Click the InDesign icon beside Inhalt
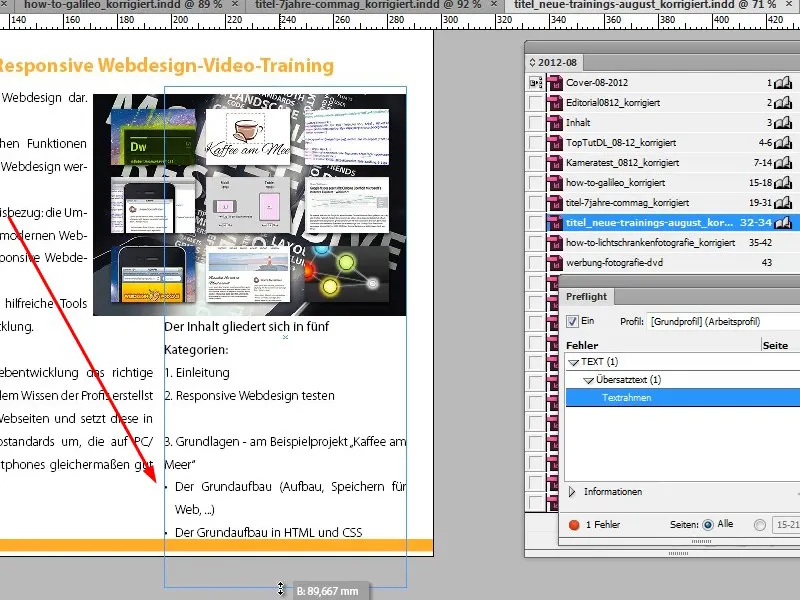 pos(555,122)
